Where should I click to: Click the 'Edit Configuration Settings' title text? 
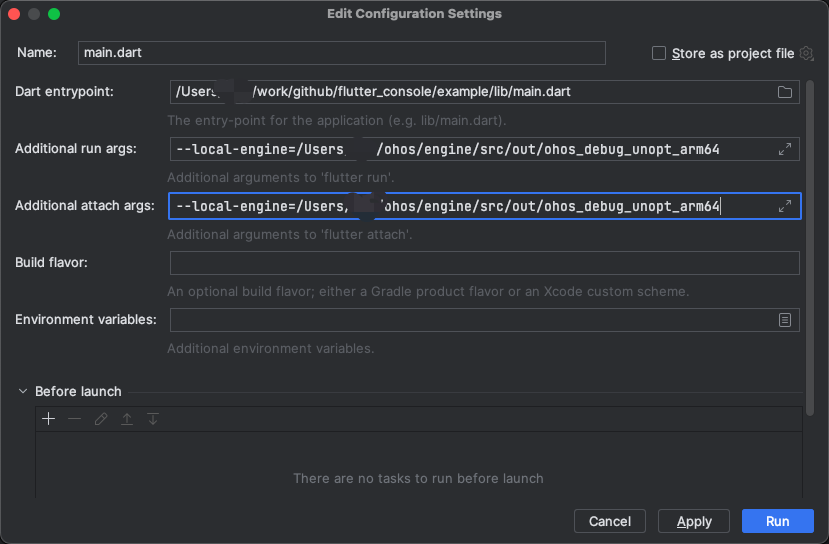coord(414,14)
